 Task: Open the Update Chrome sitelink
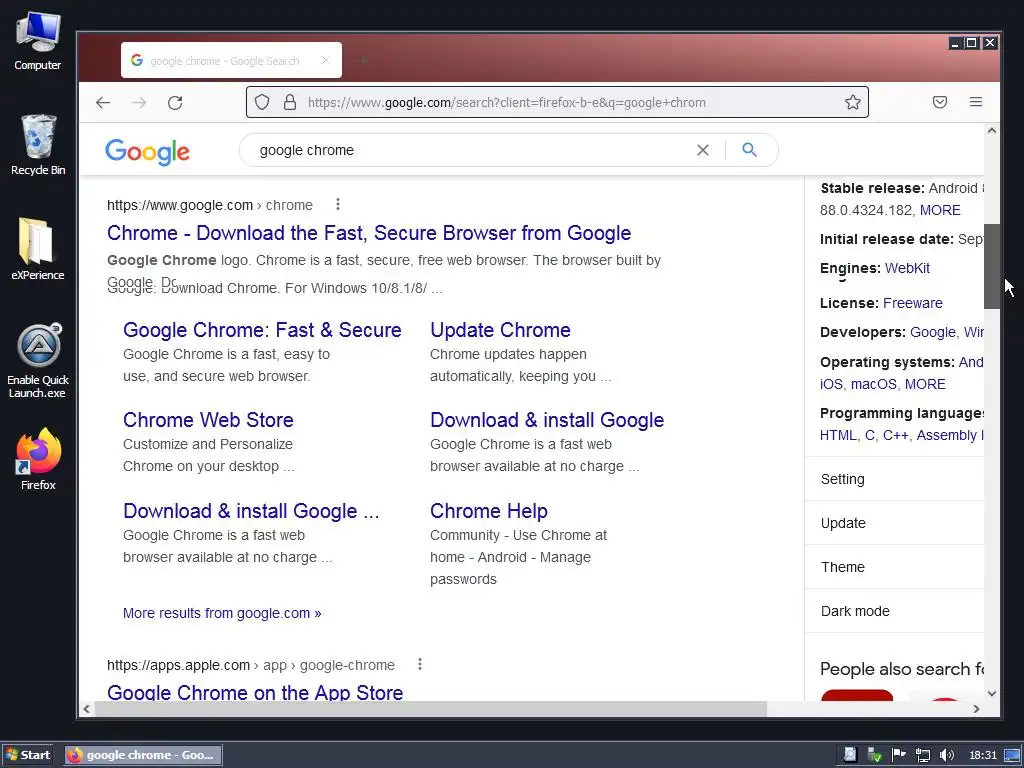tap(500, 330)
